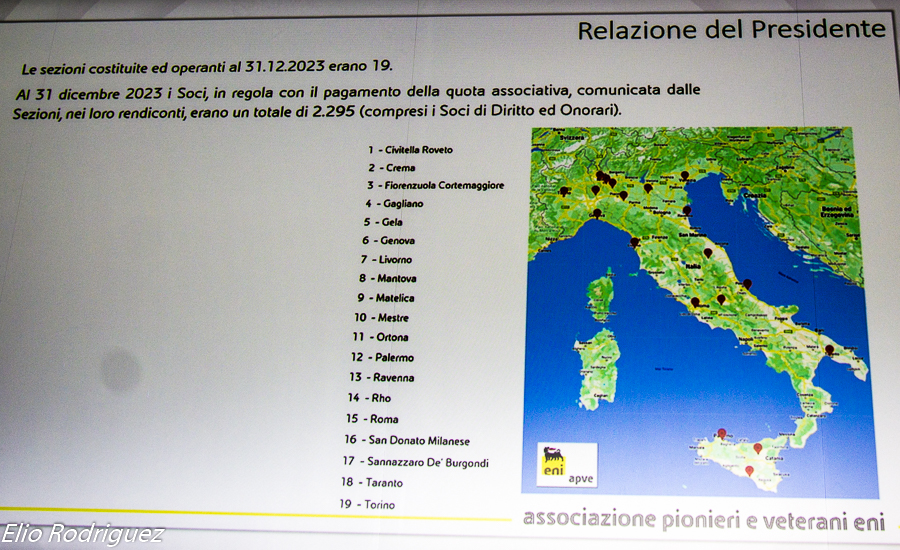Click the total "2.295" in the paragraph
The height and width of the screenshot is (550, 900).
[x=334, y=111]
